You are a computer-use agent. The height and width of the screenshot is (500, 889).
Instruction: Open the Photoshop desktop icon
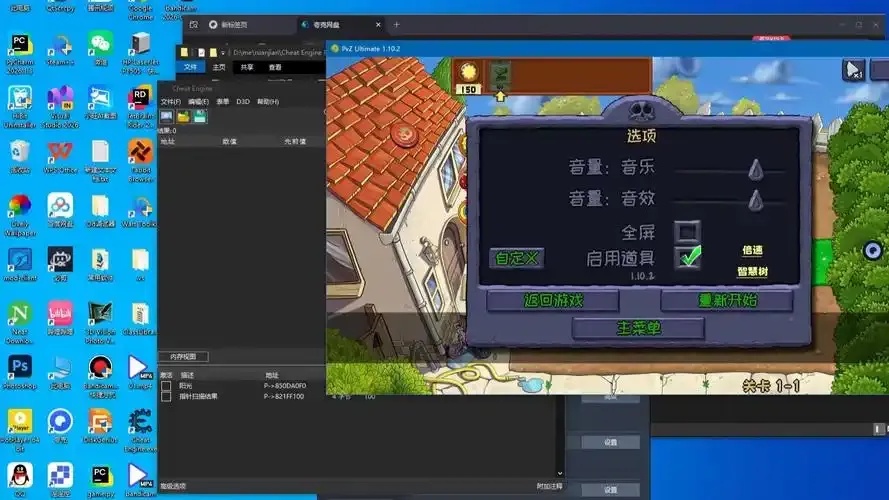[20, 372]
